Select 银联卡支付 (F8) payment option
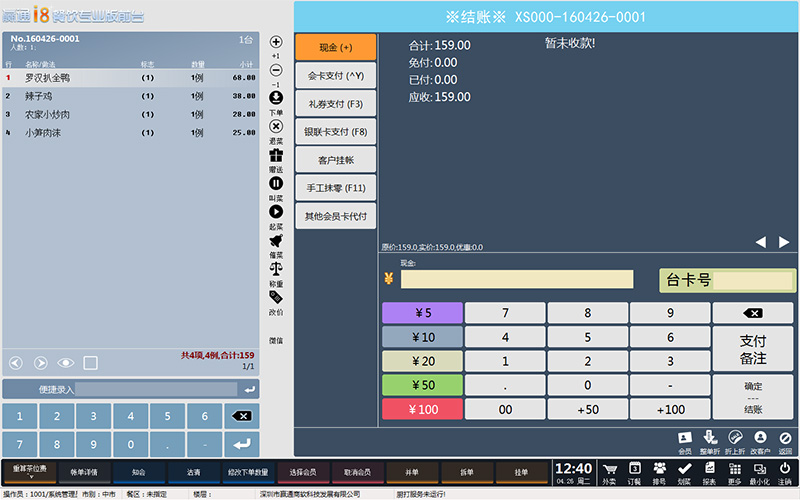Image resolution: width=800 pixels, height=500 pixels. click(335, 132)
